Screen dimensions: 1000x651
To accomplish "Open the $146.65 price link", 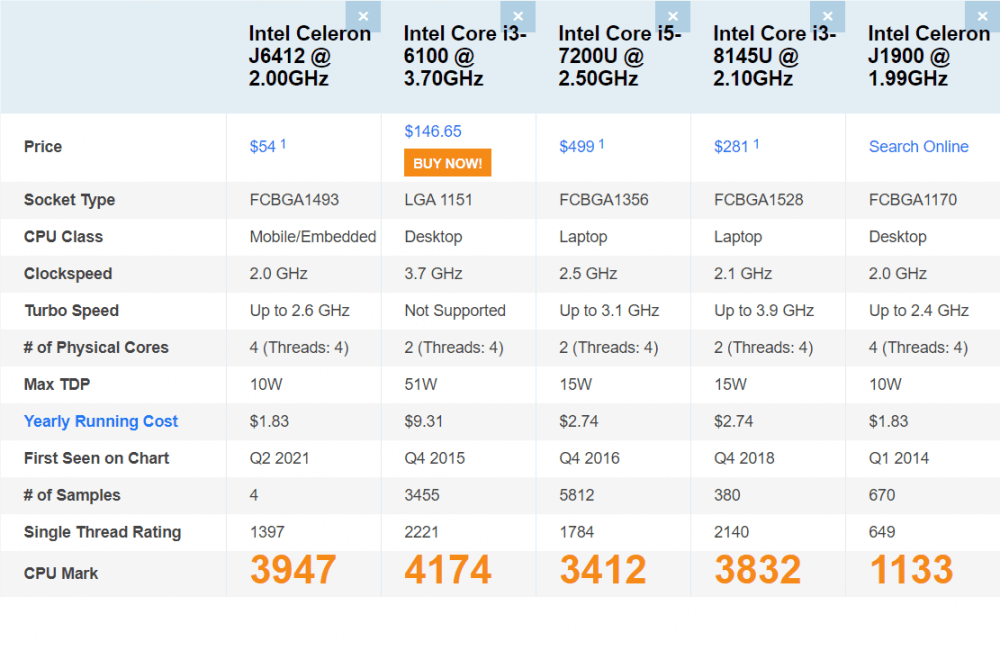I will point(433,131).
